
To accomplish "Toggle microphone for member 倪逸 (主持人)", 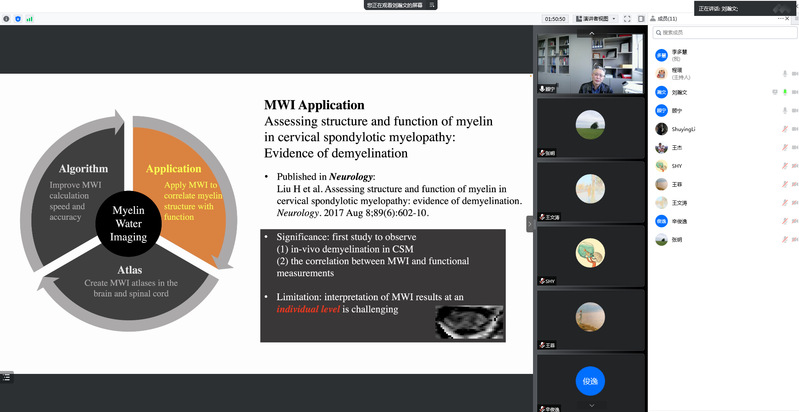I will 785,74.
